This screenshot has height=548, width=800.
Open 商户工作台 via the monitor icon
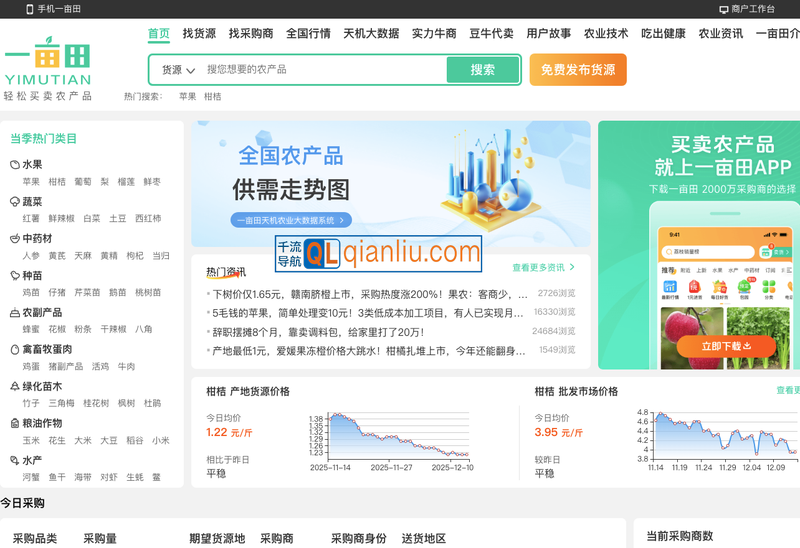pyautogui.click(x=724, y=9)
